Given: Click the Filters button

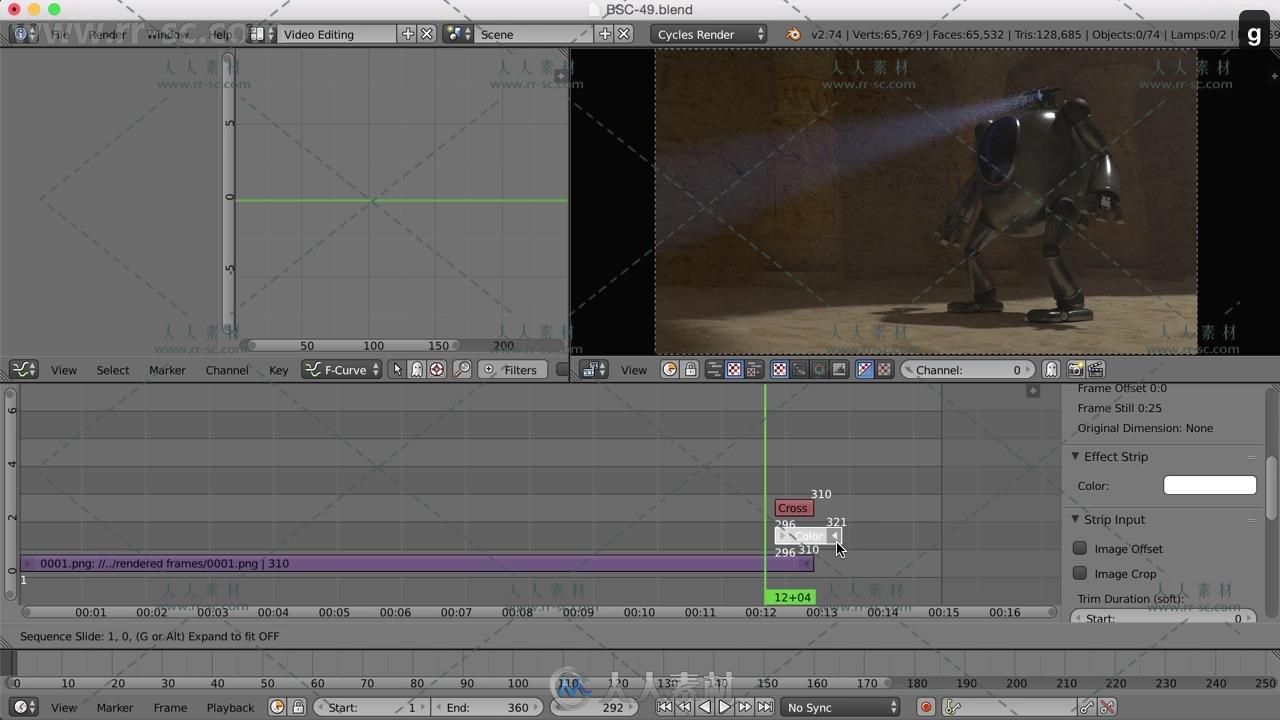Looking at the screenshot, I should click(511, 370).
